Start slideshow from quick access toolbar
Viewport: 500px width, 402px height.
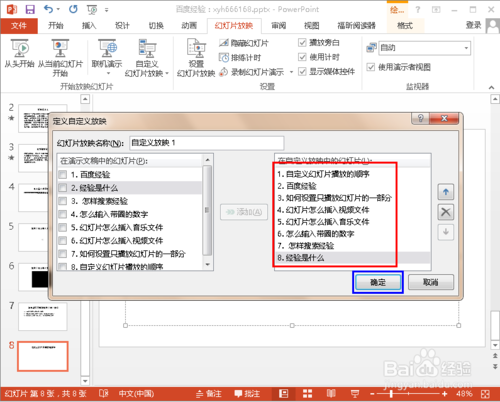click(x=92, y=9)
